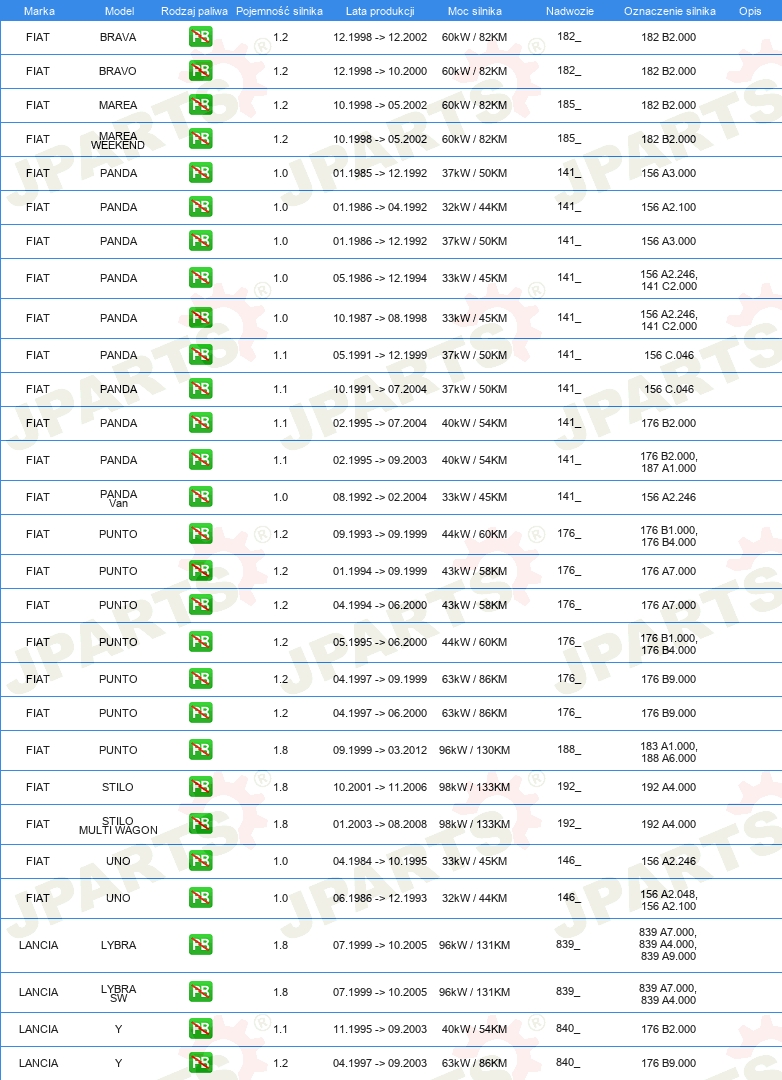Image resolution: width=782 pixels, height=1080 pixels.
Task: Click the fuel icon in the PANDA 01.1985 row
Action: coord(200,173)
